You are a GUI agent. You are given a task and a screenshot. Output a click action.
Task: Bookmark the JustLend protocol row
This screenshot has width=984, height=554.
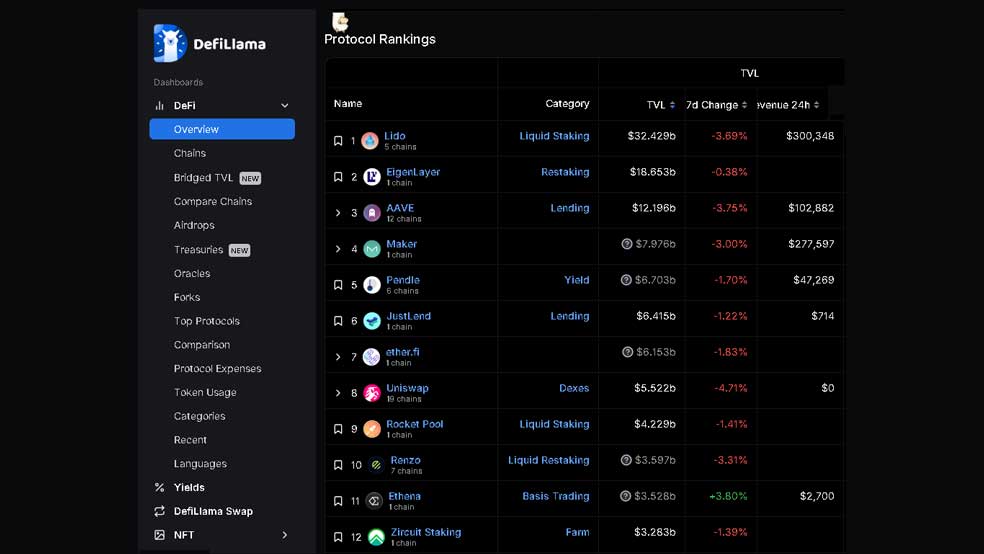338,321
